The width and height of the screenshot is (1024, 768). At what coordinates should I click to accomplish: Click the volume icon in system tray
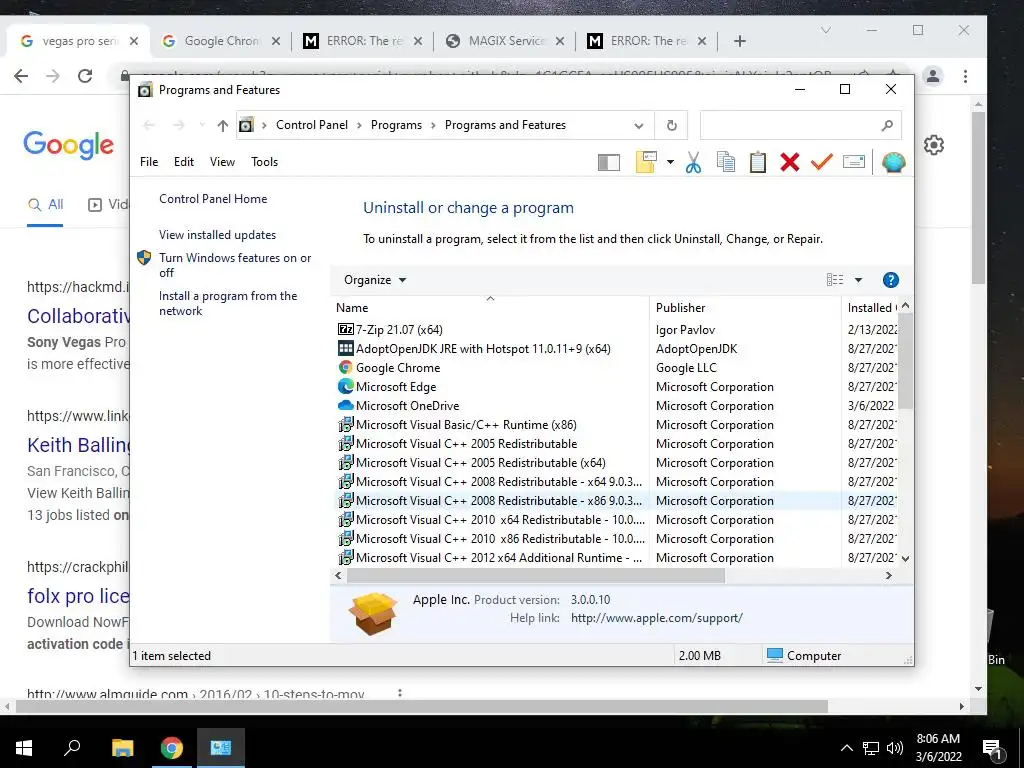coord(895,748)
